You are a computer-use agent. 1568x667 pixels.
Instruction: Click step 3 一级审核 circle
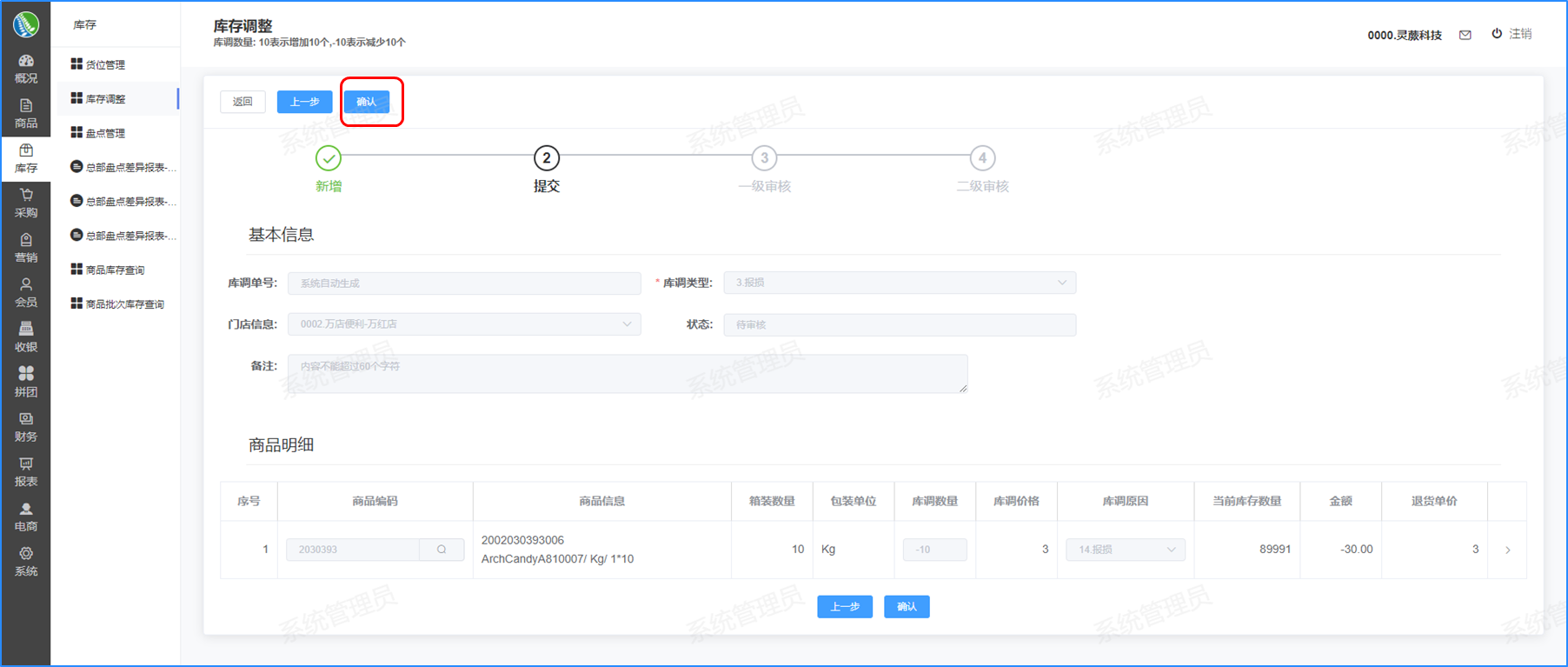(x=765, y=158)
